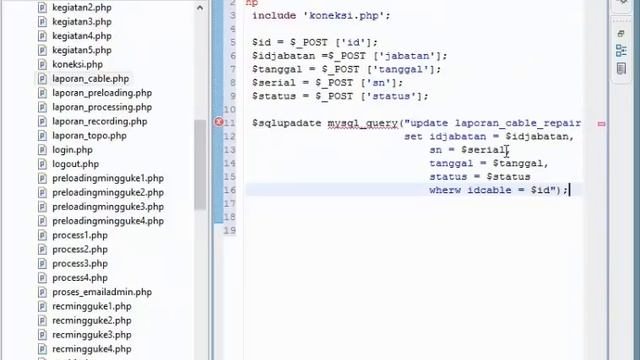Click the $id = $_POST line
640x360 pixels.
(315, 42)
